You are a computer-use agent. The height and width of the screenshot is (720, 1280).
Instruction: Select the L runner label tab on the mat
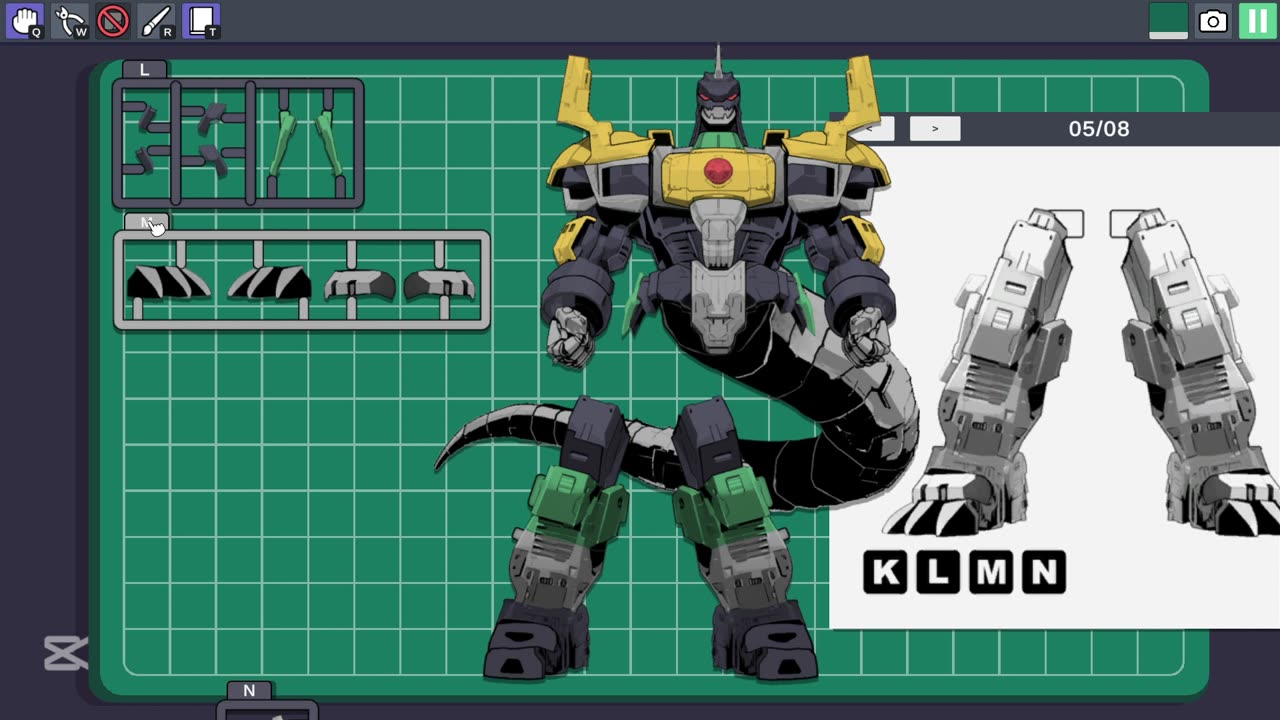point(145,69)
